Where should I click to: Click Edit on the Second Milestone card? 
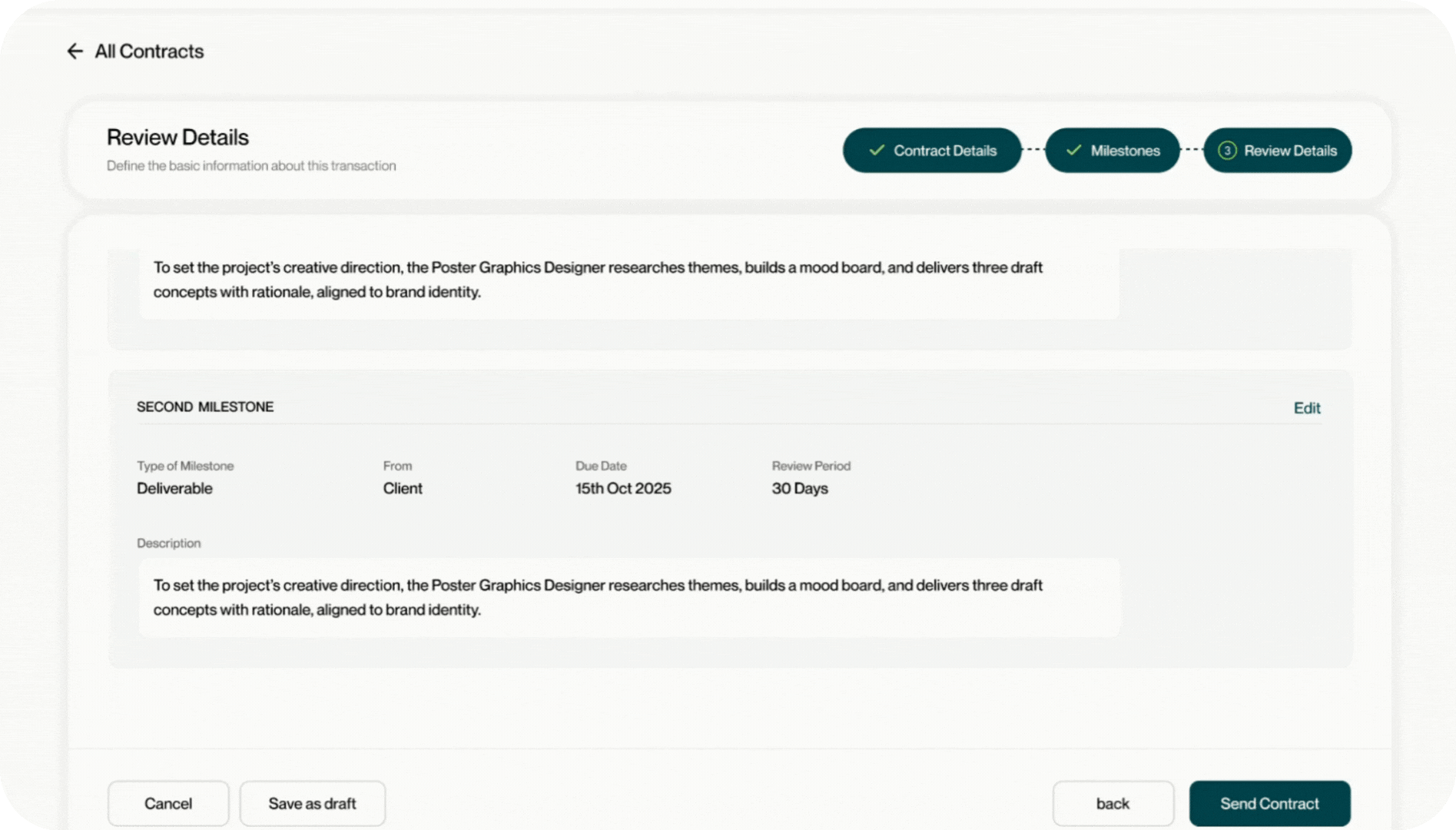(x=1306, y=408)
